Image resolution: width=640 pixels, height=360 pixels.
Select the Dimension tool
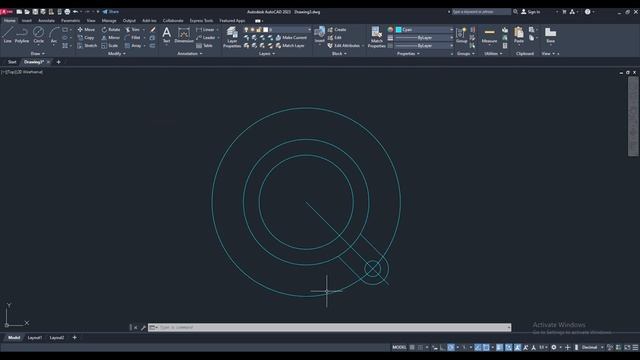[184, 35]
